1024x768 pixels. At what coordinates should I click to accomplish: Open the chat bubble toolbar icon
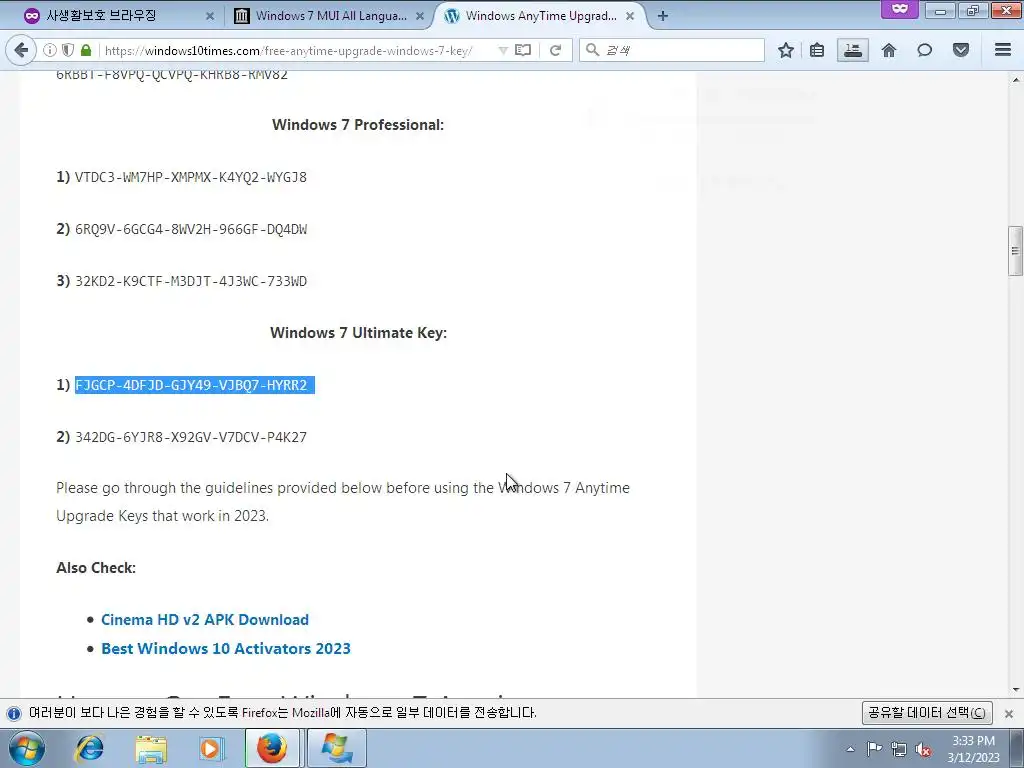925,50
